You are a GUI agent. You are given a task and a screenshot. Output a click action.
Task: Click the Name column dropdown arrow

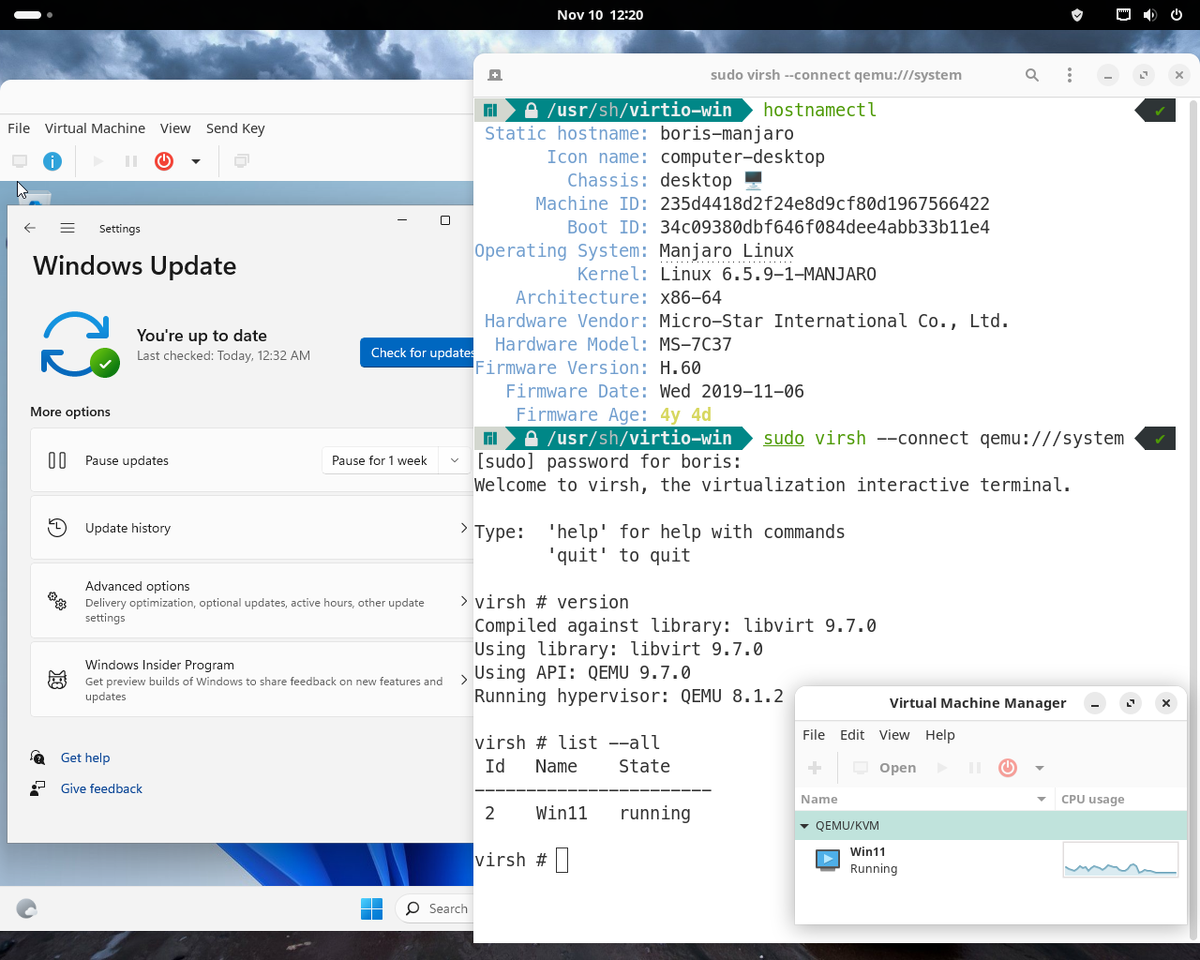click(1042, 799)
